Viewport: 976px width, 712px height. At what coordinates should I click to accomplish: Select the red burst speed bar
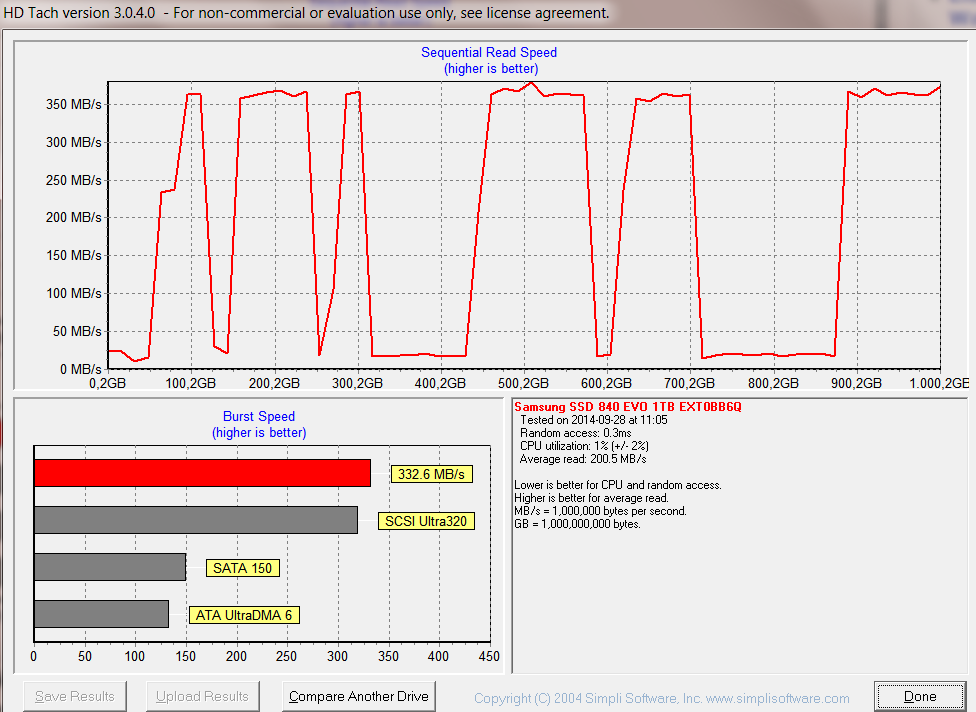coord(202,473)
